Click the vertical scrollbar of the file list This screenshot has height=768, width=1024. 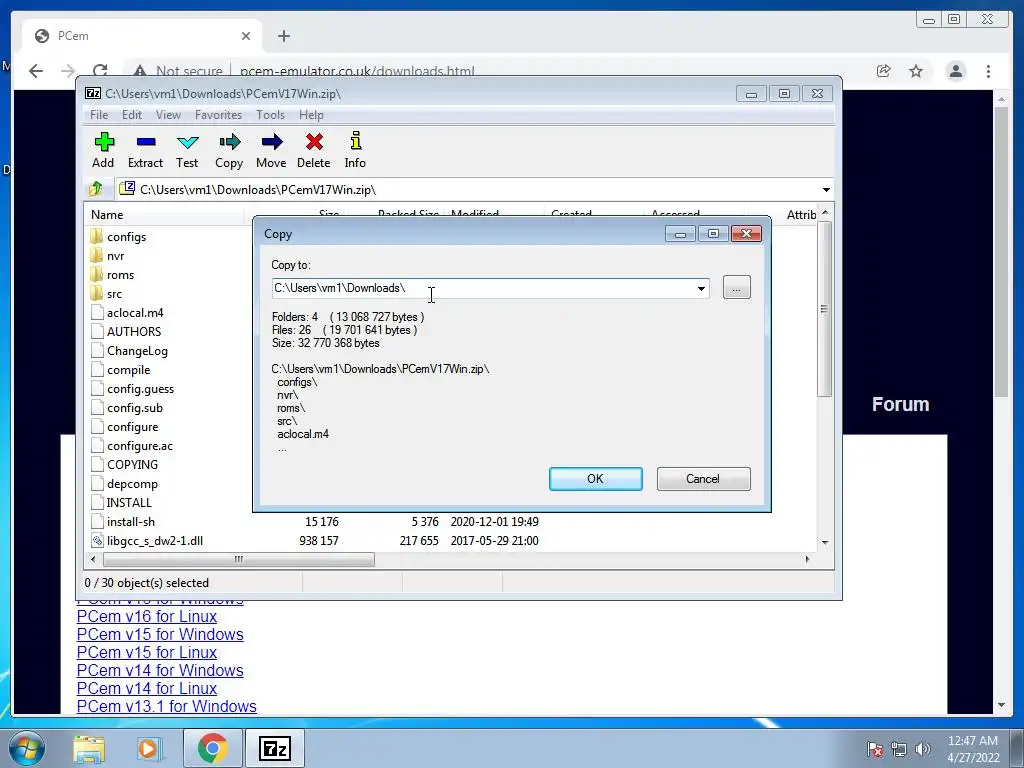[x=824, y=308]
